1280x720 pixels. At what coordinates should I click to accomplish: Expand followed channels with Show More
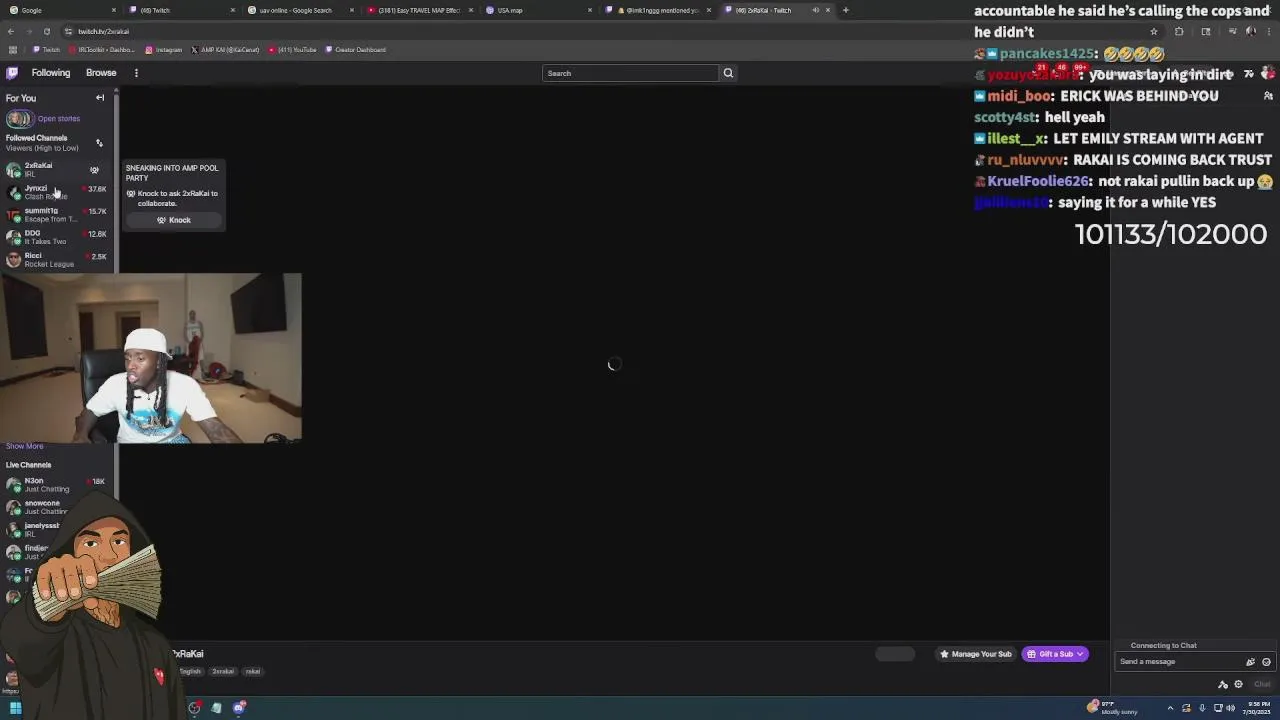[25, 446]
